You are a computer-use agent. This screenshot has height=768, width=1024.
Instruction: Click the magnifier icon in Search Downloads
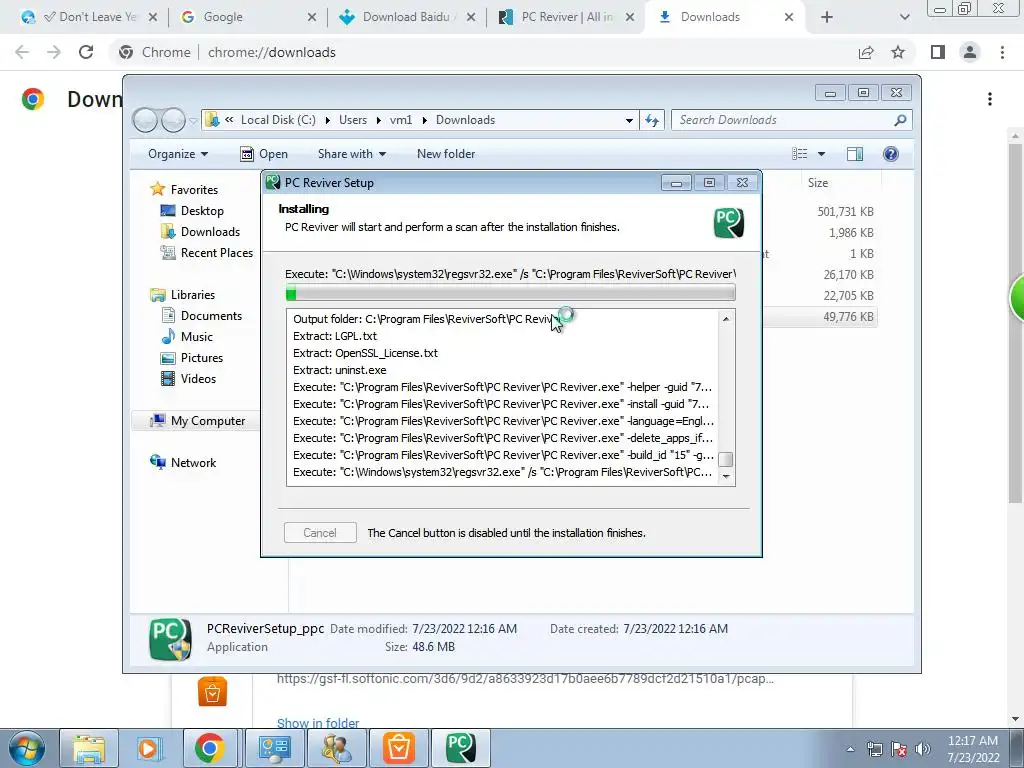tap(901, 120)
